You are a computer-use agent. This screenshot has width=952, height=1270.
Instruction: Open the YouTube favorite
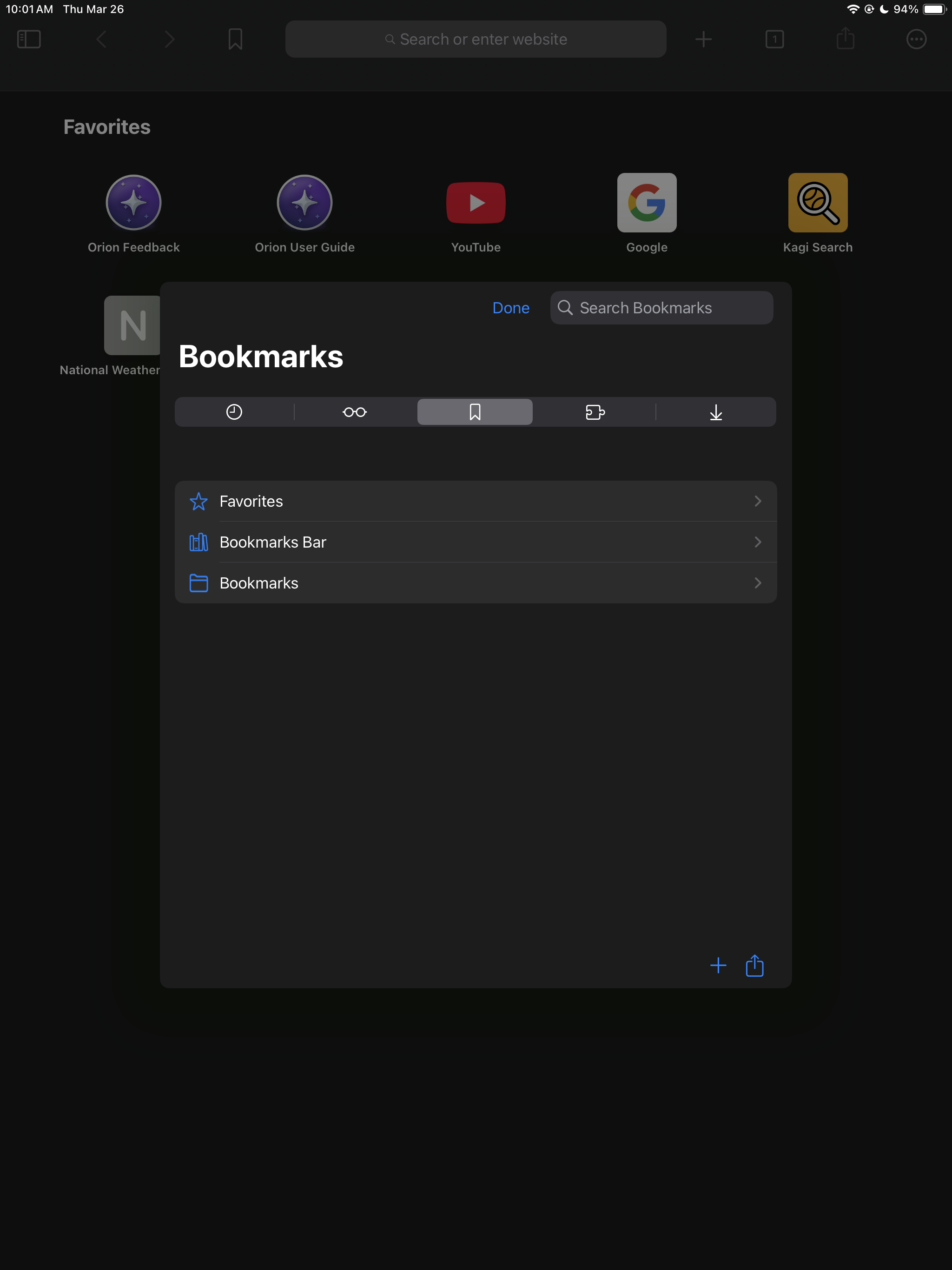pyautogui.click(x=476, y=203)
